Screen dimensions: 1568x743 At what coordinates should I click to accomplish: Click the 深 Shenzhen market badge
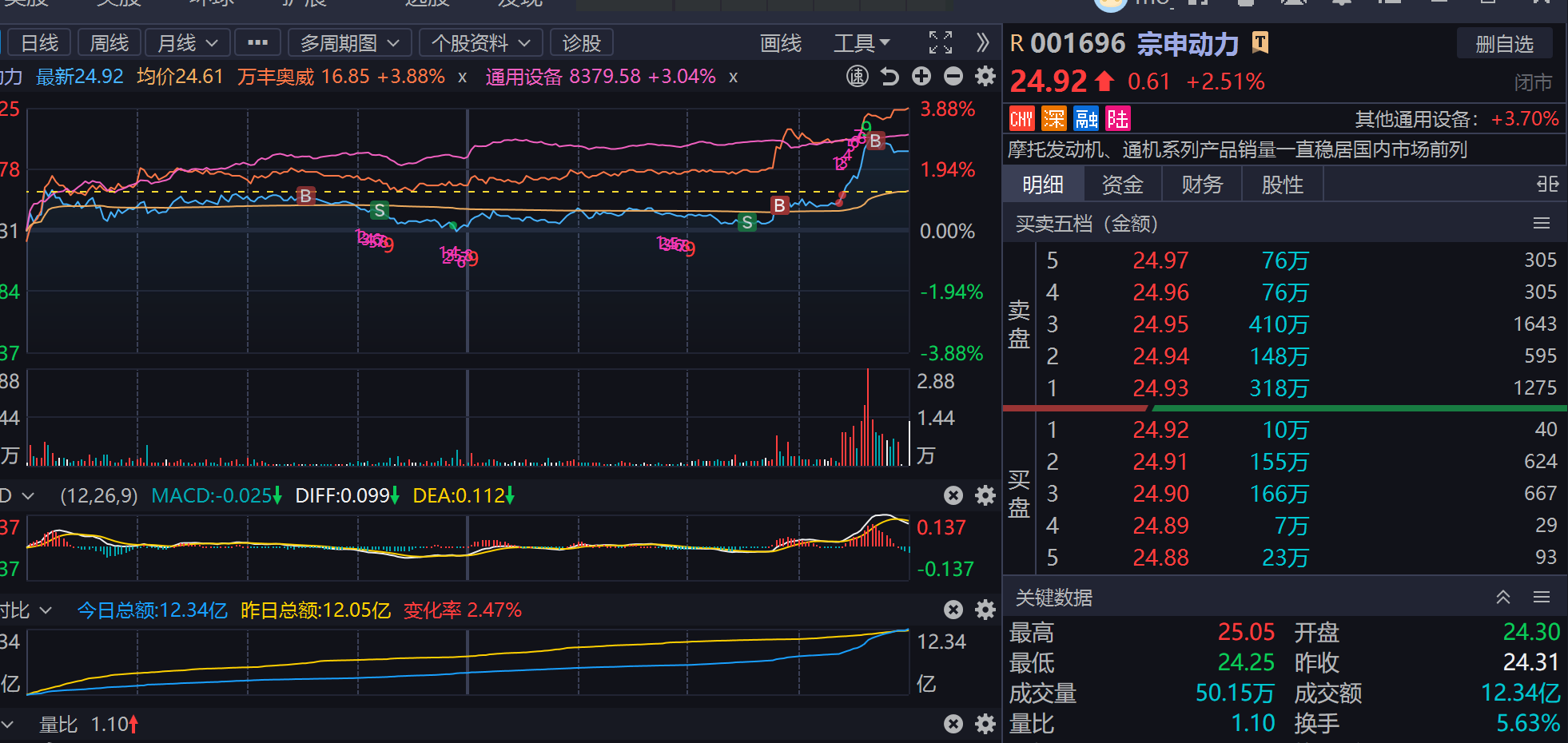[1054, 119]
